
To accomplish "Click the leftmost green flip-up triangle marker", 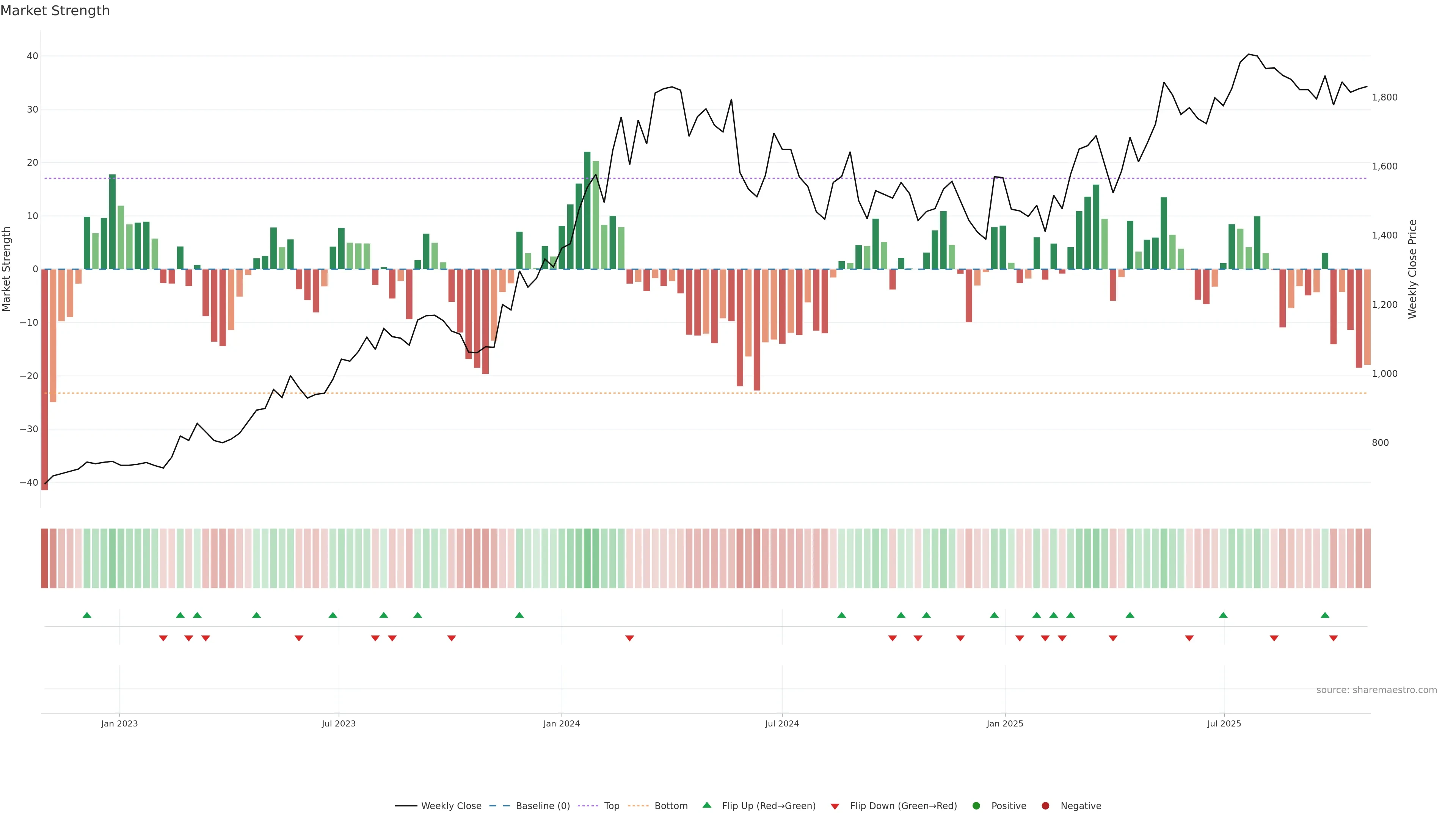I will 87,615.
